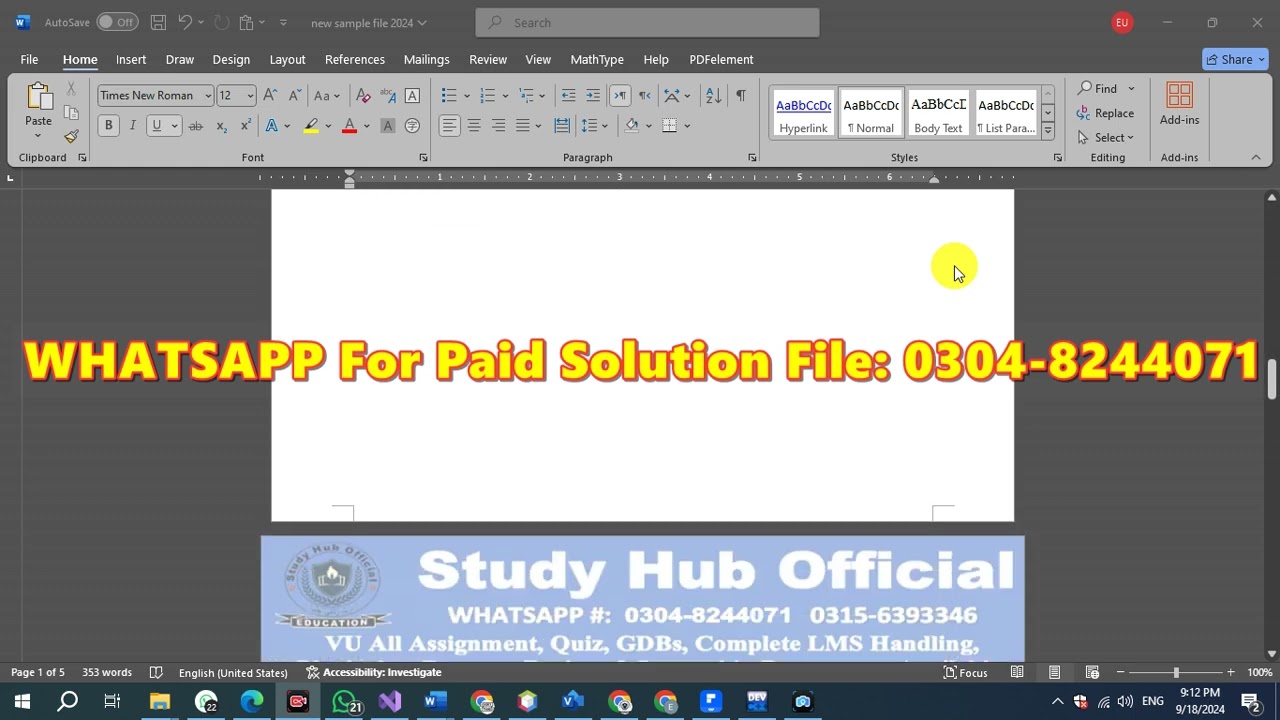Open borders dropdown arrow
This screenshot has width=1280, height=720.
coord(687,125)
